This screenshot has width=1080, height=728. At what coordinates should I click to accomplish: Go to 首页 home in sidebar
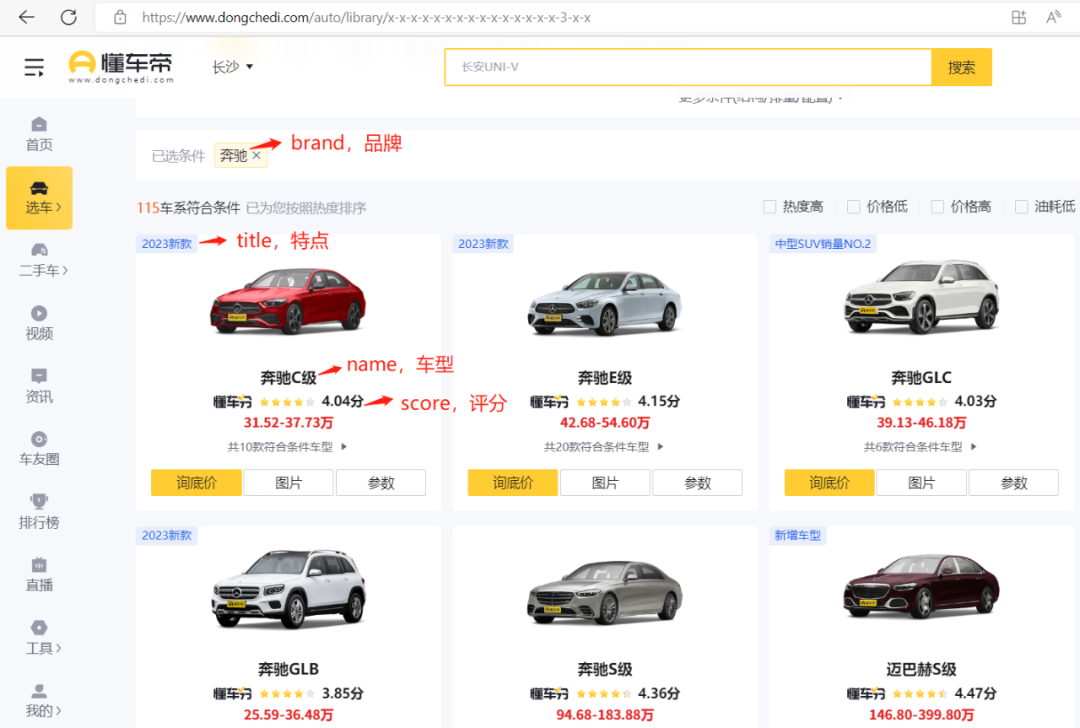[x=39, y=134]
